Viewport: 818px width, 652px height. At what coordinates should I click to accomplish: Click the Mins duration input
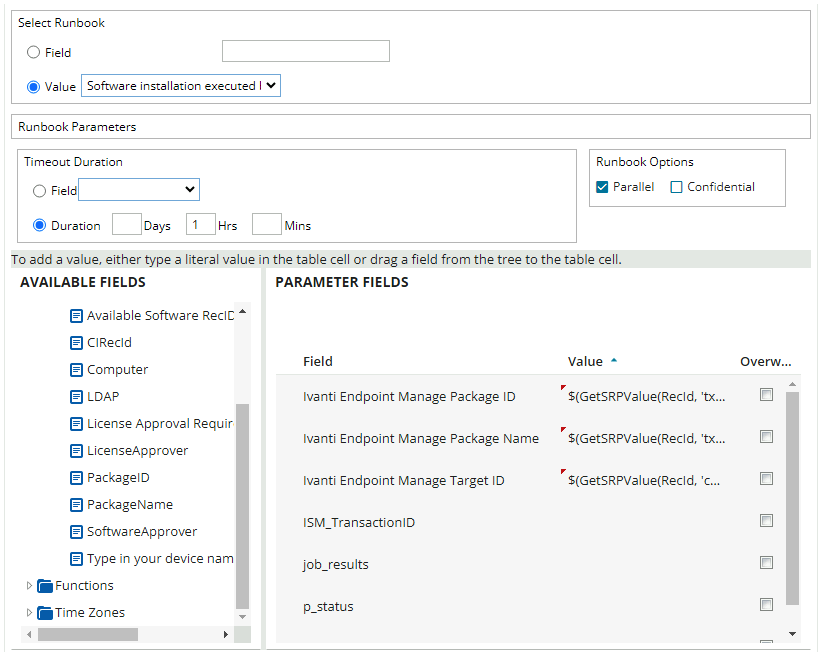[267, 224]
